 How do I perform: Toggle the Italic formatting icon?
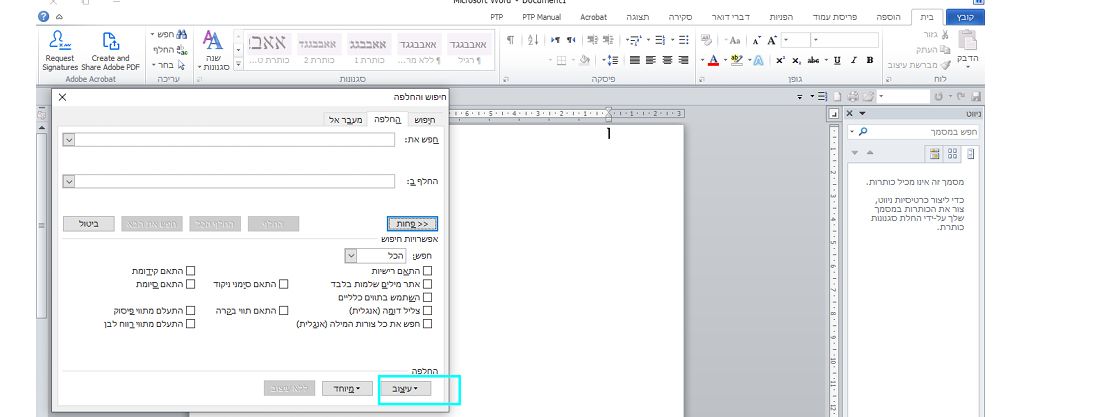(854, 60)
